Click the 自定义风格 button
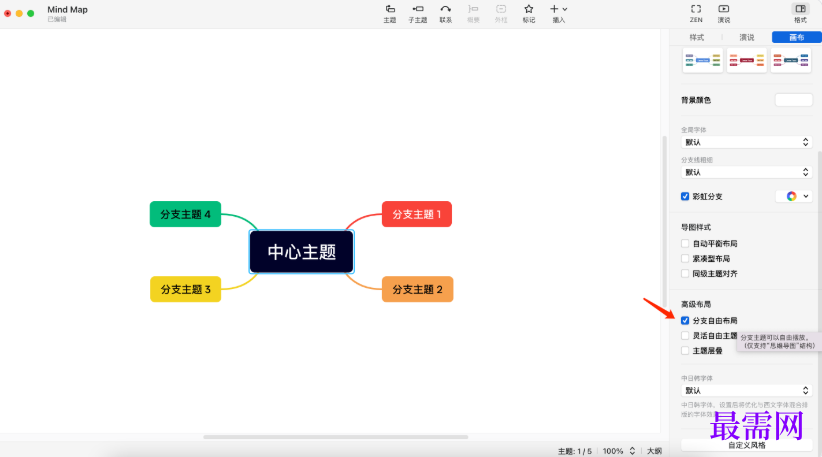 [x=745, y=445]
